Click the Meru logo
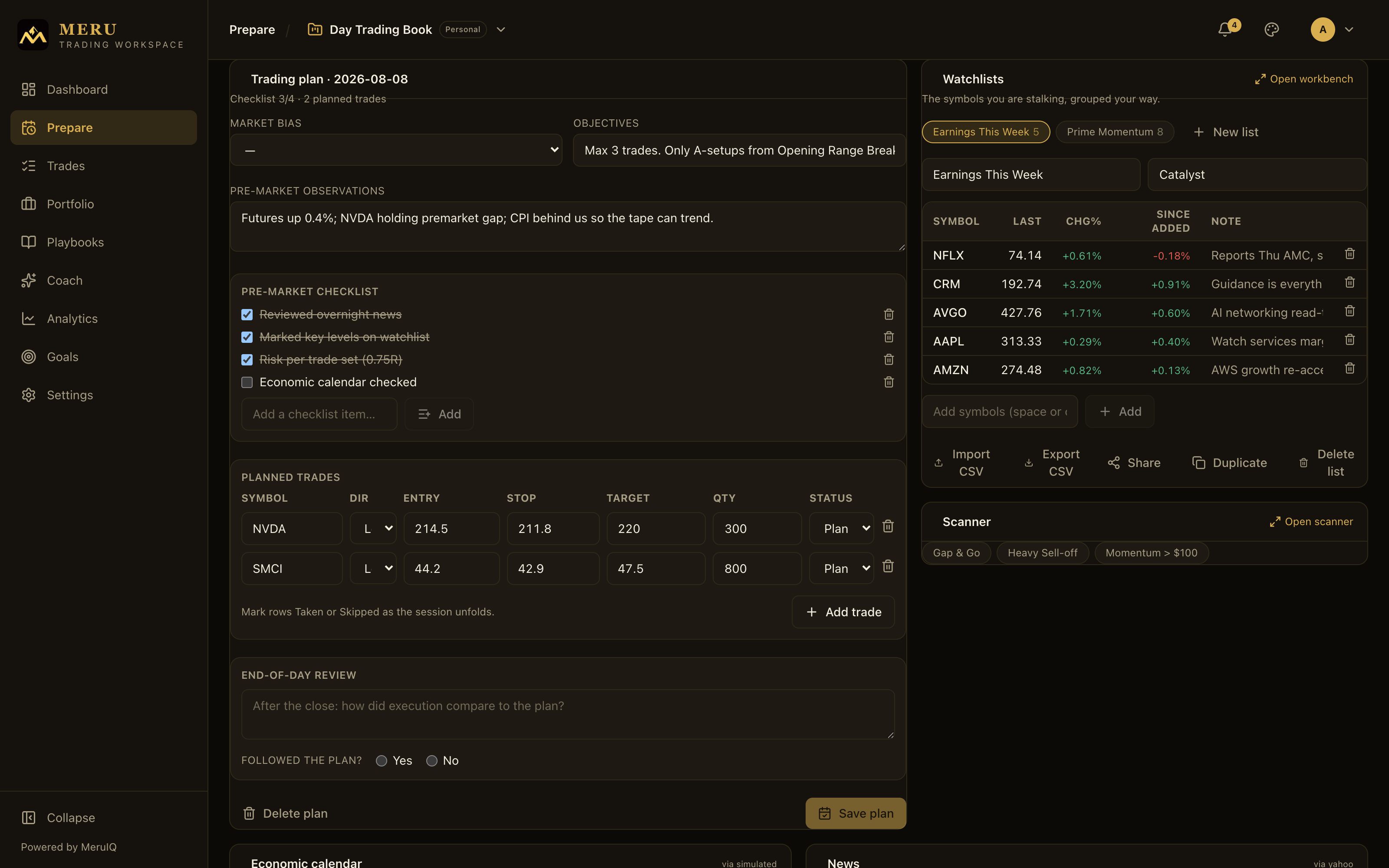The height and width of the screenshot is (868, 1389). [33, 34]
